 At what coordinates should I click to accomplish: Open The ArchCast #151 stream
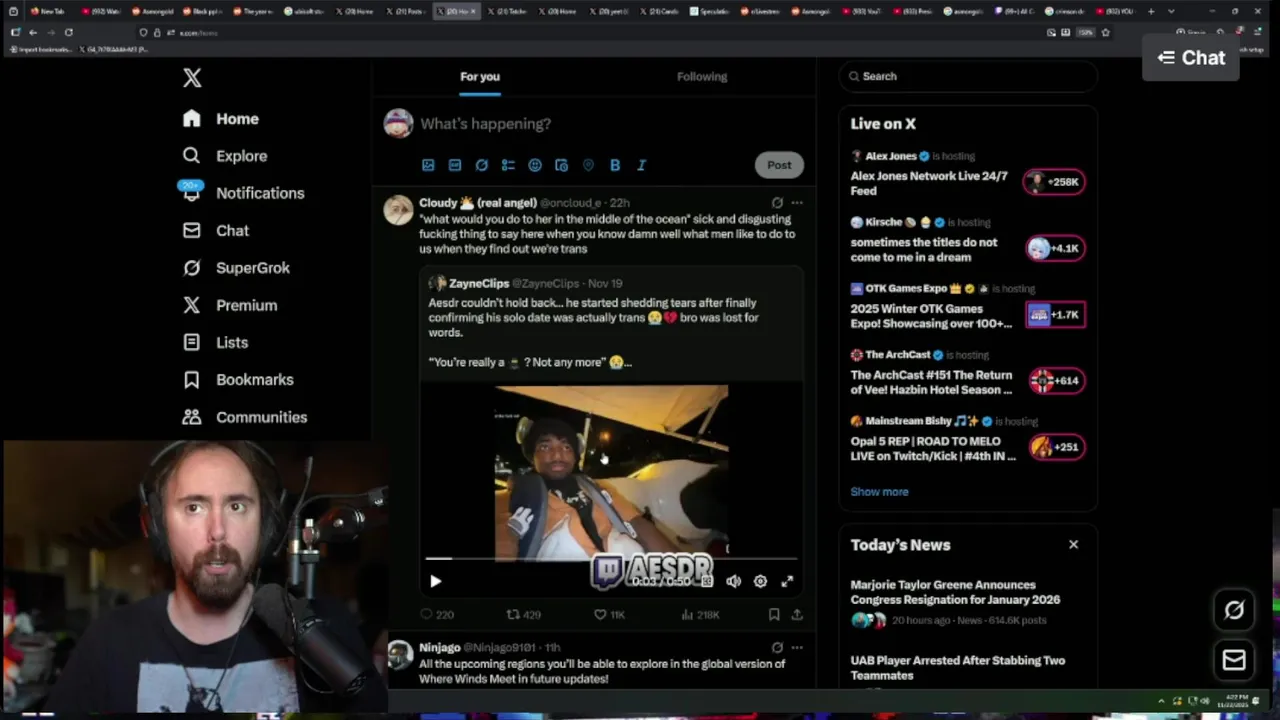pyautogui.click(x=932, y=382)
